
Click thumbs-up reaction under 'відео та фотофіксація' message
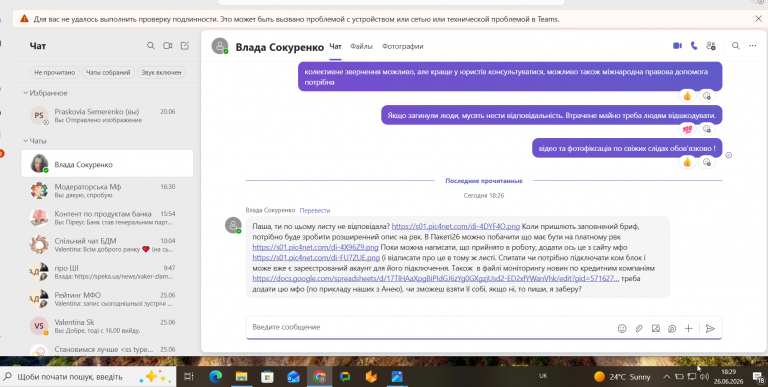(x=688, y=162)
